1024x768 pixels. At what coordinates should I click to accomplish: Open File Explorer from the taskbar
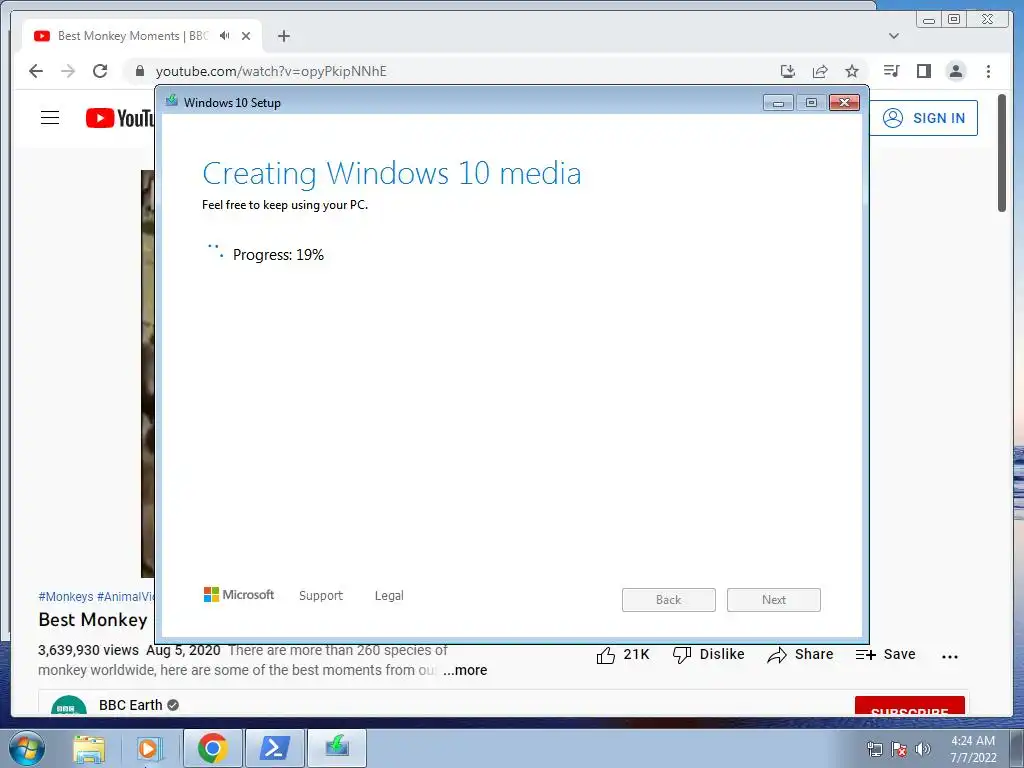(x=89, y=748)
